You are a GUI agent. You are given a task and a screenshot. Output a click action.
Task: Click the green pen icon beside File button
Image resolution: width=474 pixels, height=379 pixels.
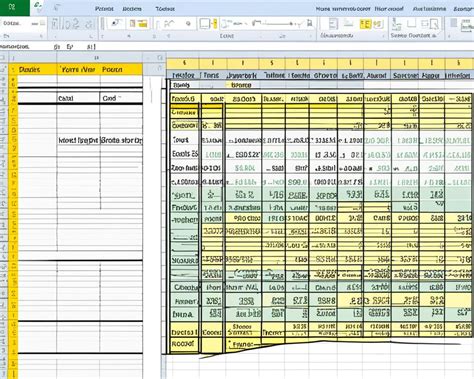pyautogui.click(x=39, y=6)
